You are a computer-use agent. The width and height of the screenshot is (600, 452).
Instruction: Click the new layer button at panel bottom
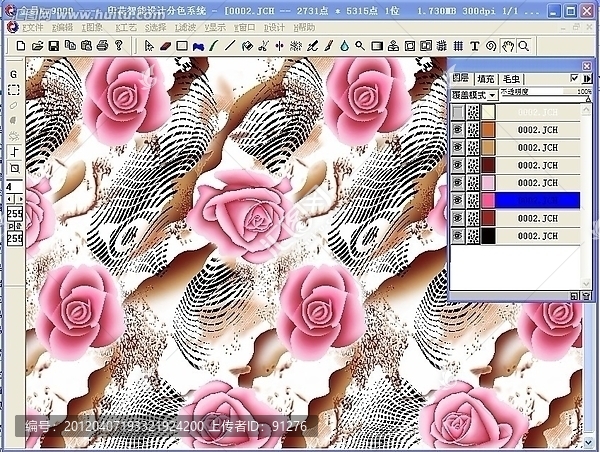(574, 296)
